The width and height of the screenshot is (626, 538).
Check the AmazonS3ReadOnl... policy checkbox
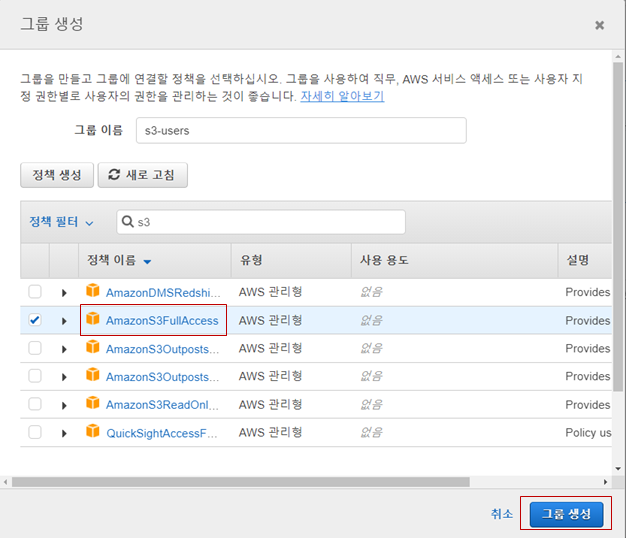pos(35,404)
